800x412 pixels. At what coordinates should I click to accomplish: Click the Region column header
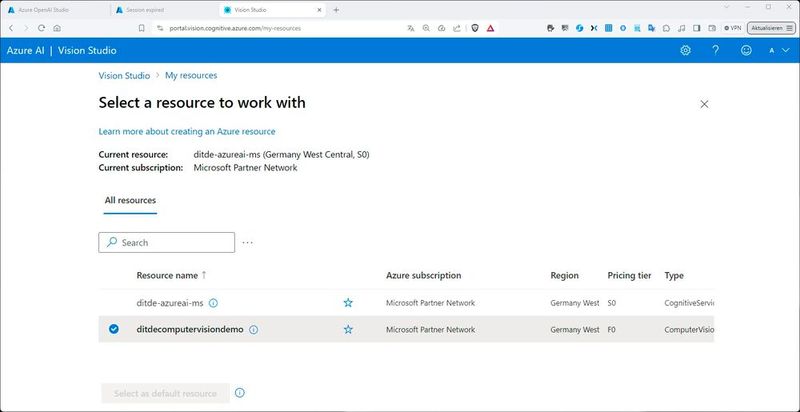tap(564, 275)
